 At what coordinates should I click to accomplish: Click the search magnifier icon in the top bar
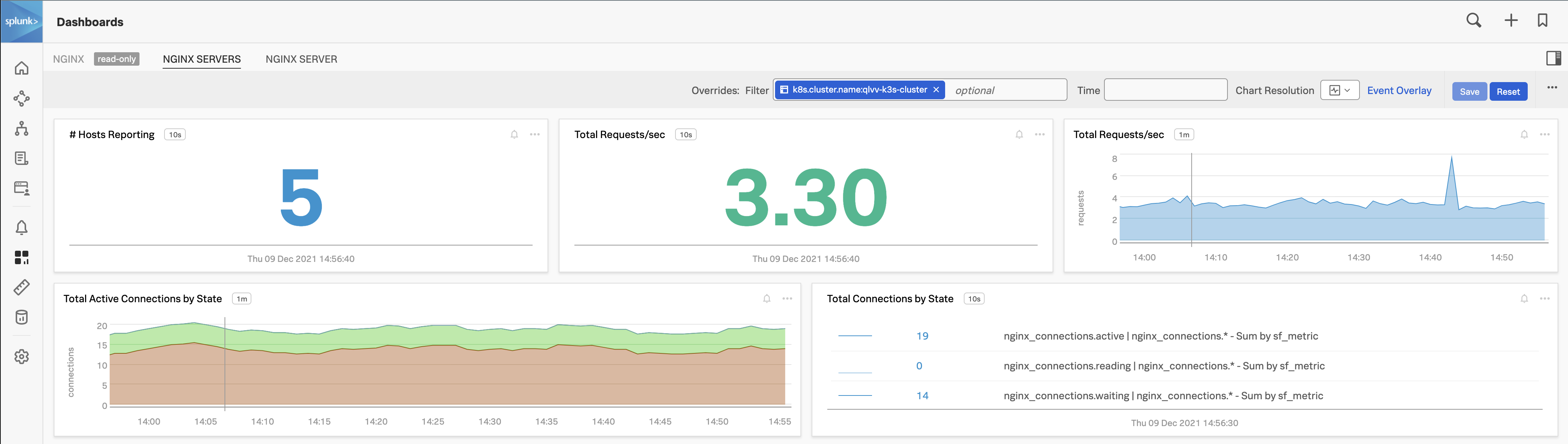pyautogui.click(x=1474, y=20)
